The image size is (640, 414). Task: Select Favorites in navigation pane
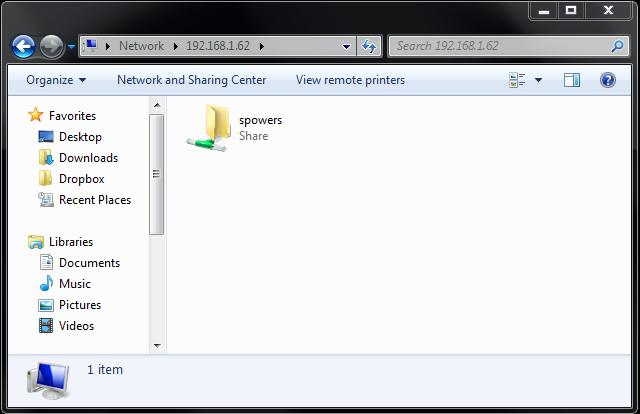tap(72, 116)
